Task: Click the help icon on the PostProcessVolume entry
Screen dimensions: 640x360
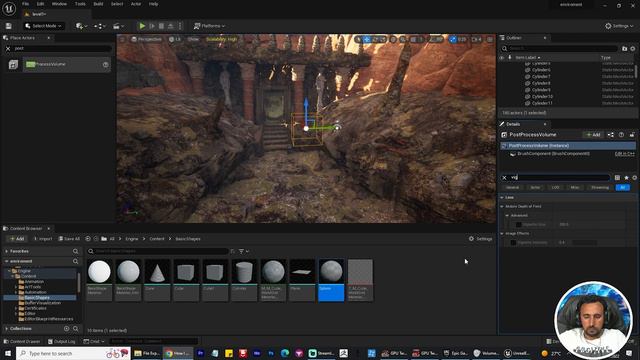Action: [106, 64]
